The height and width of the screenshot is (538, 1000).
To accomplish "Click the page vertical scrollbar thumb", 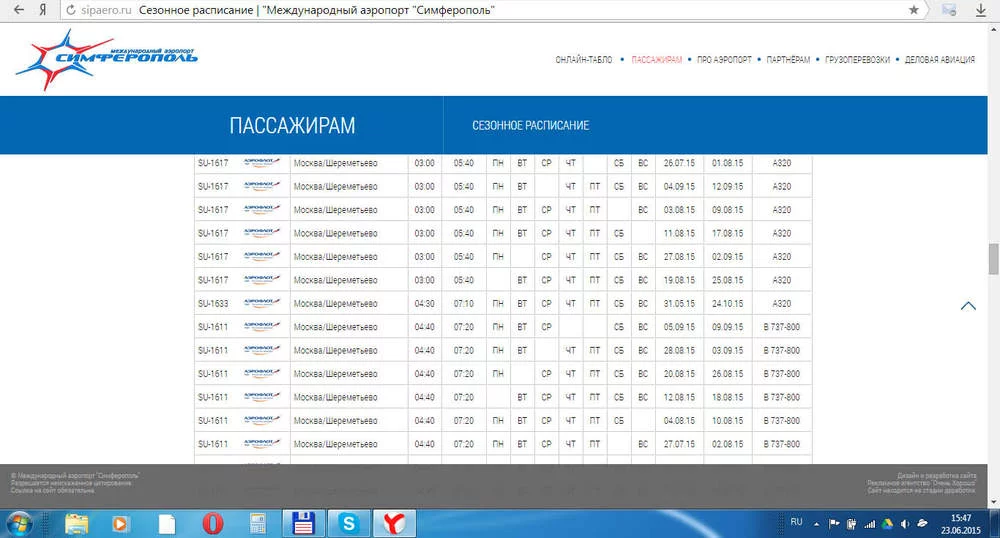I will [994, 258].
